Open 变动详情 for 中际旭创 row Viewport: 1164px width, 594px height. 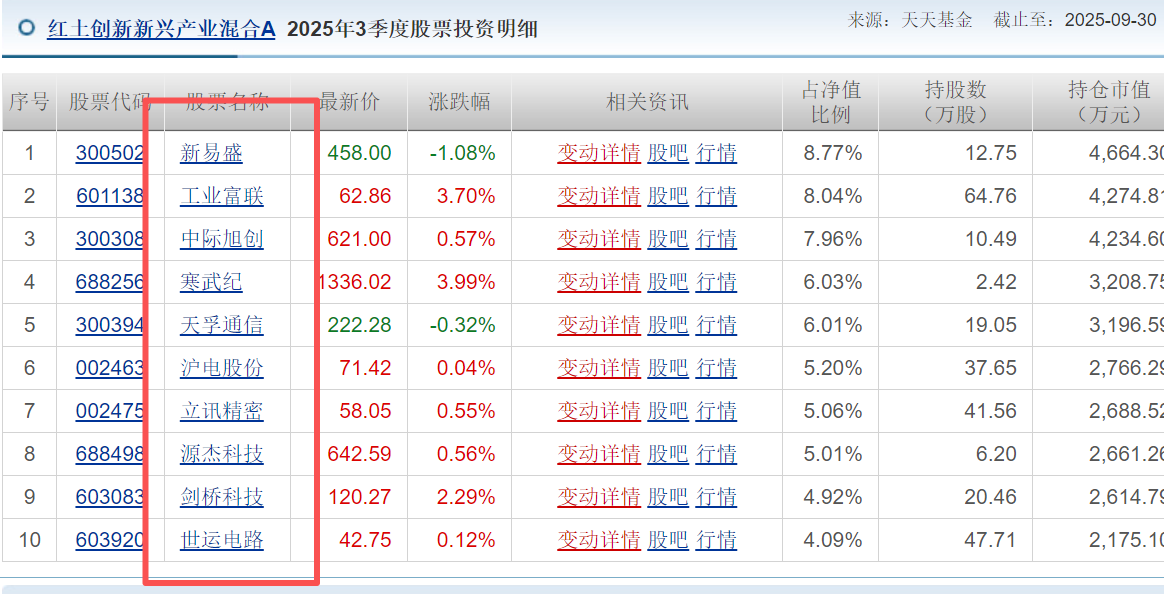pos(599,239)
